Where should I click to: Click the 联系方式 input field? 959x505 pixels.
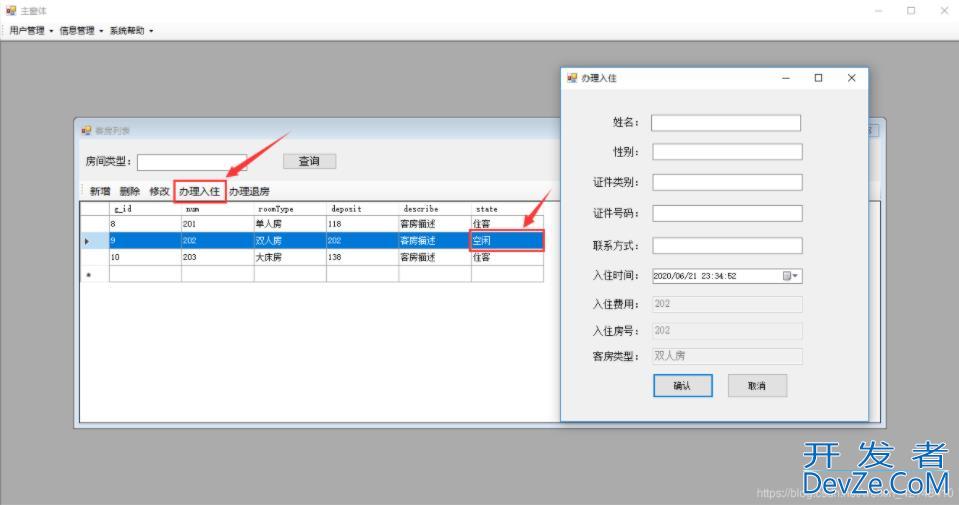727,246
